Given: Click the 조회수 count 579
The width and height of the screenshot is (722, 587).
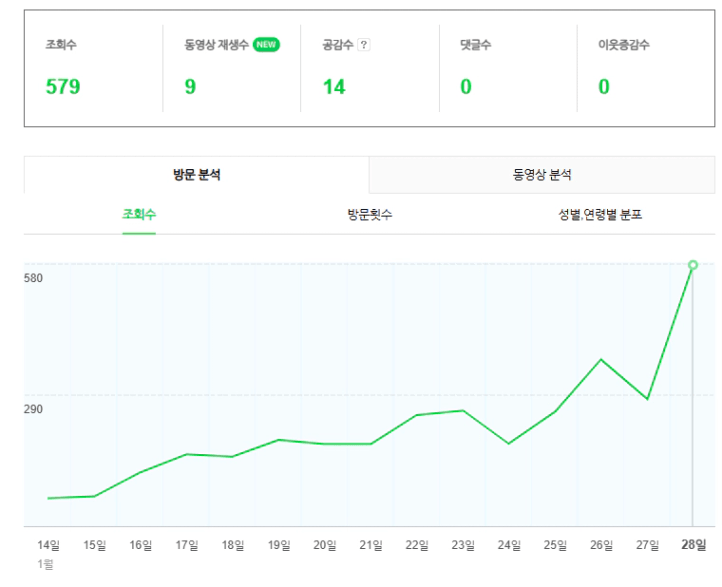Looking at the screenshot, I should [x=63, y=87].
